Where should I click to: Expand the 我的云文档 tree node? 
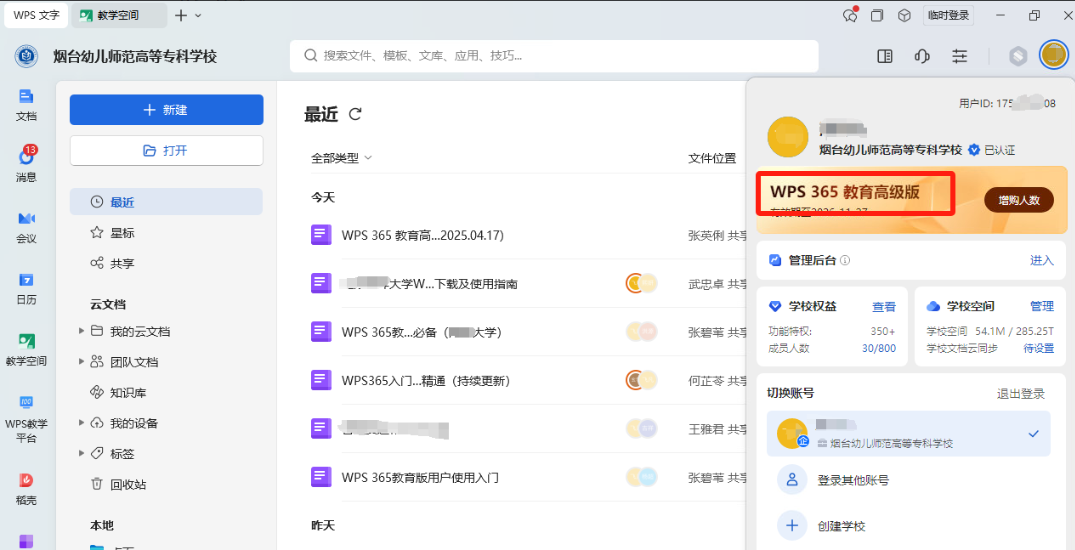[x=82, y=332]
